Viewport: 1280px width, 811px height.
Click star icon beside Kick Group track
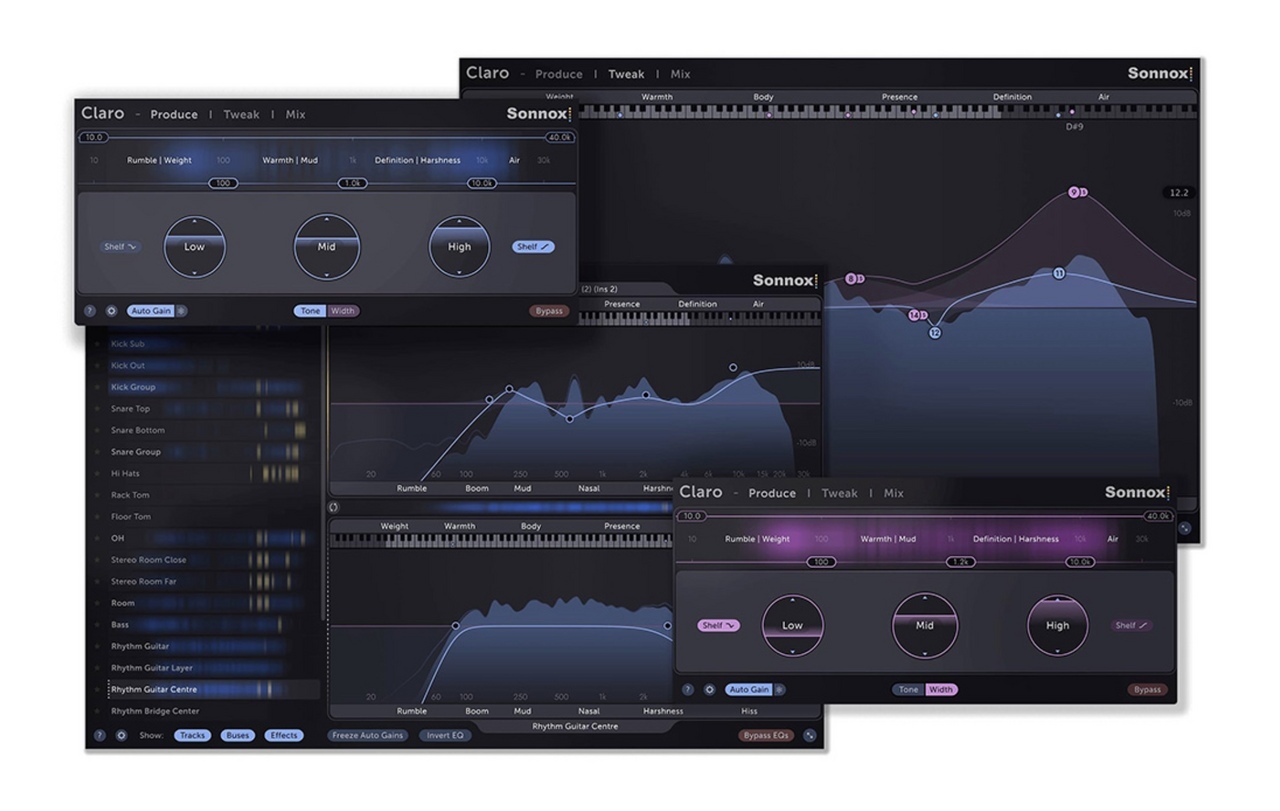(97, 387)
